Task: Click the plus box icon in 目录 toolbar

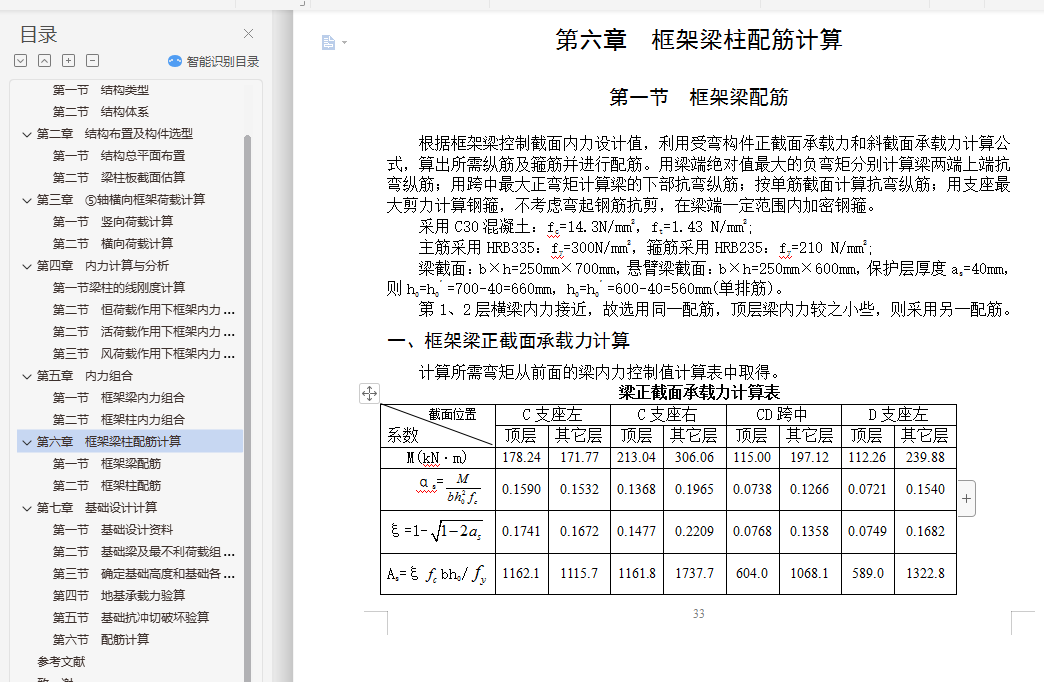Action: pyautogui.click(x=69, y=61)
